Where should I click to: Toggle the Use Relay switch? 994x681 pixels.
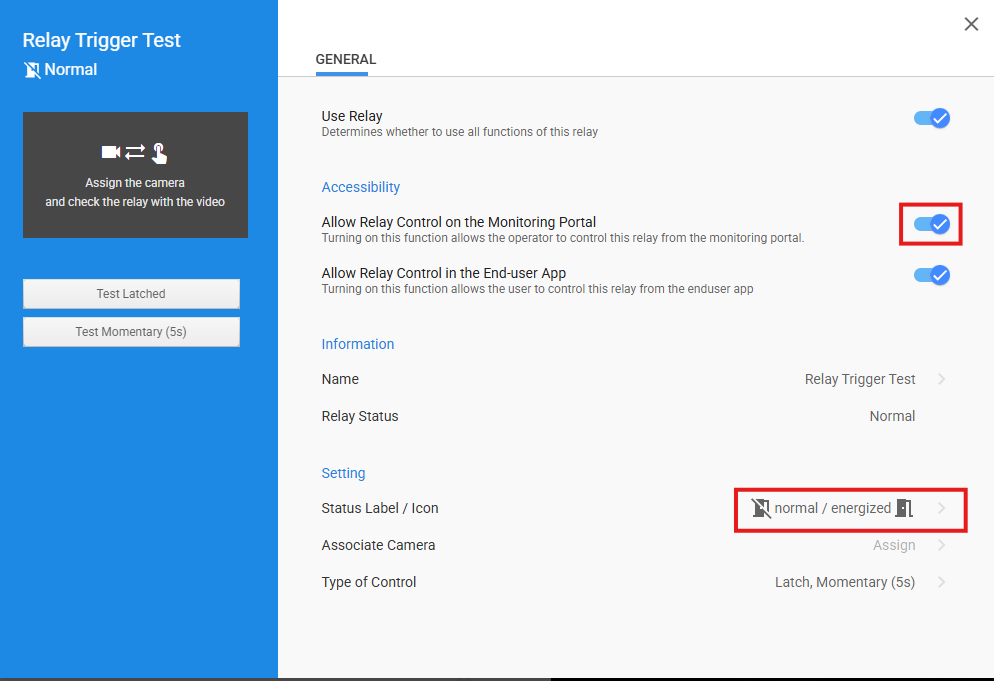coord(932,118)
